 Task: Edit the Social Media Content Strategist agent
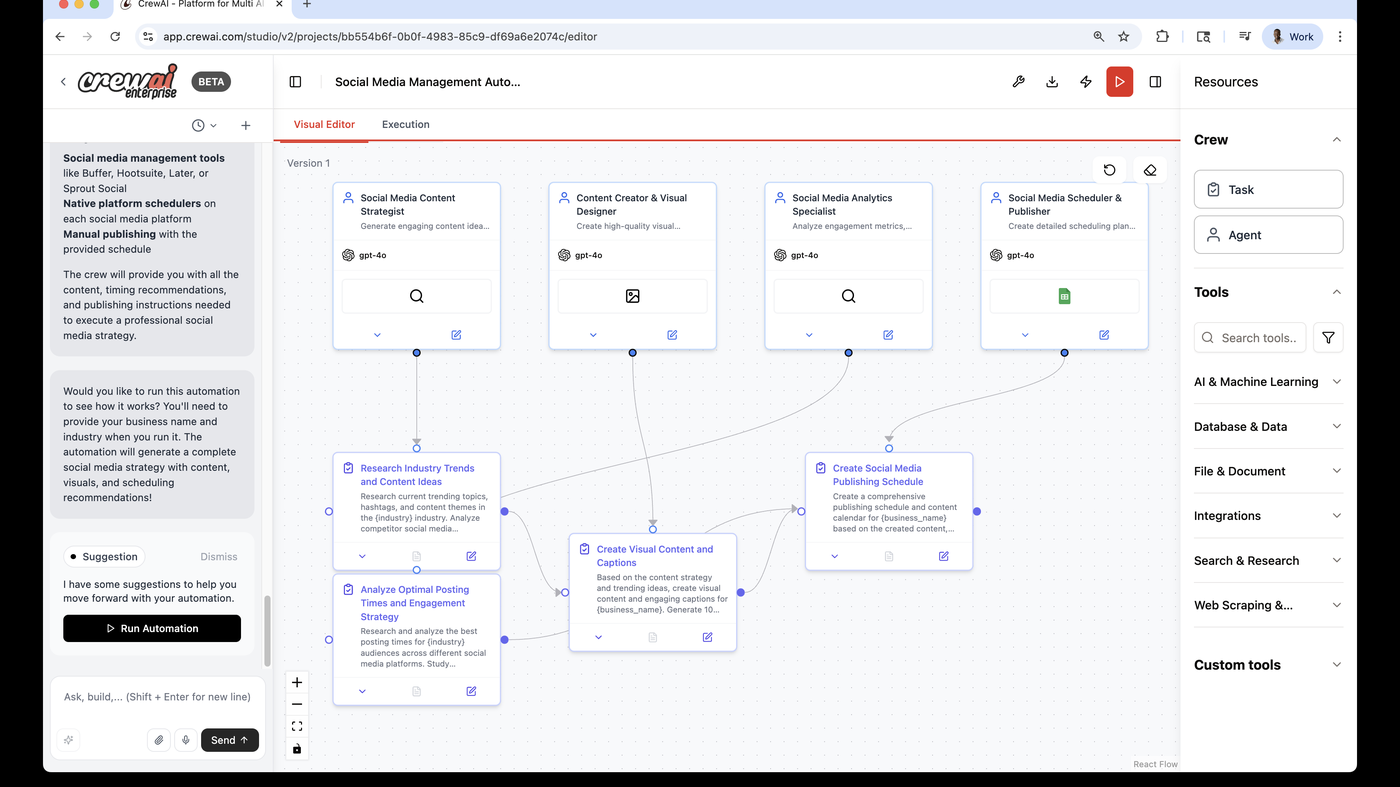click(456, 335)
